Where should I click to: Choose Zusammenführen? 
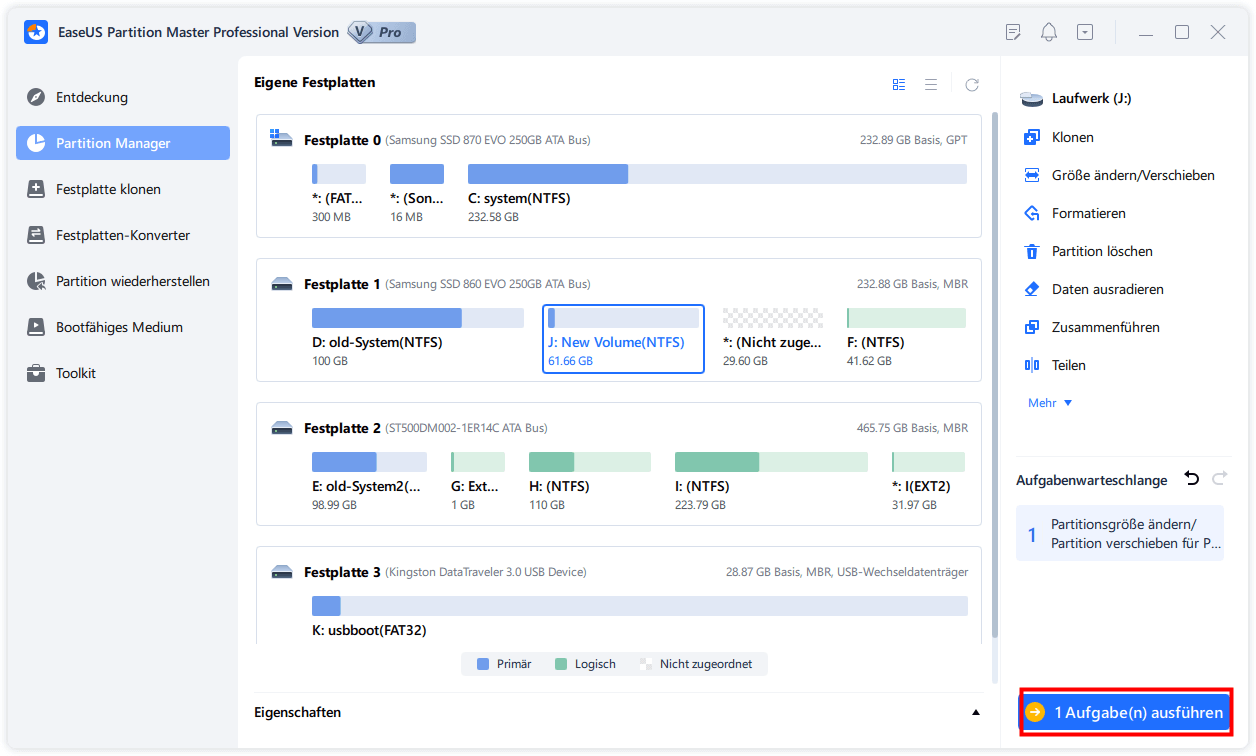coord(1106,327)
